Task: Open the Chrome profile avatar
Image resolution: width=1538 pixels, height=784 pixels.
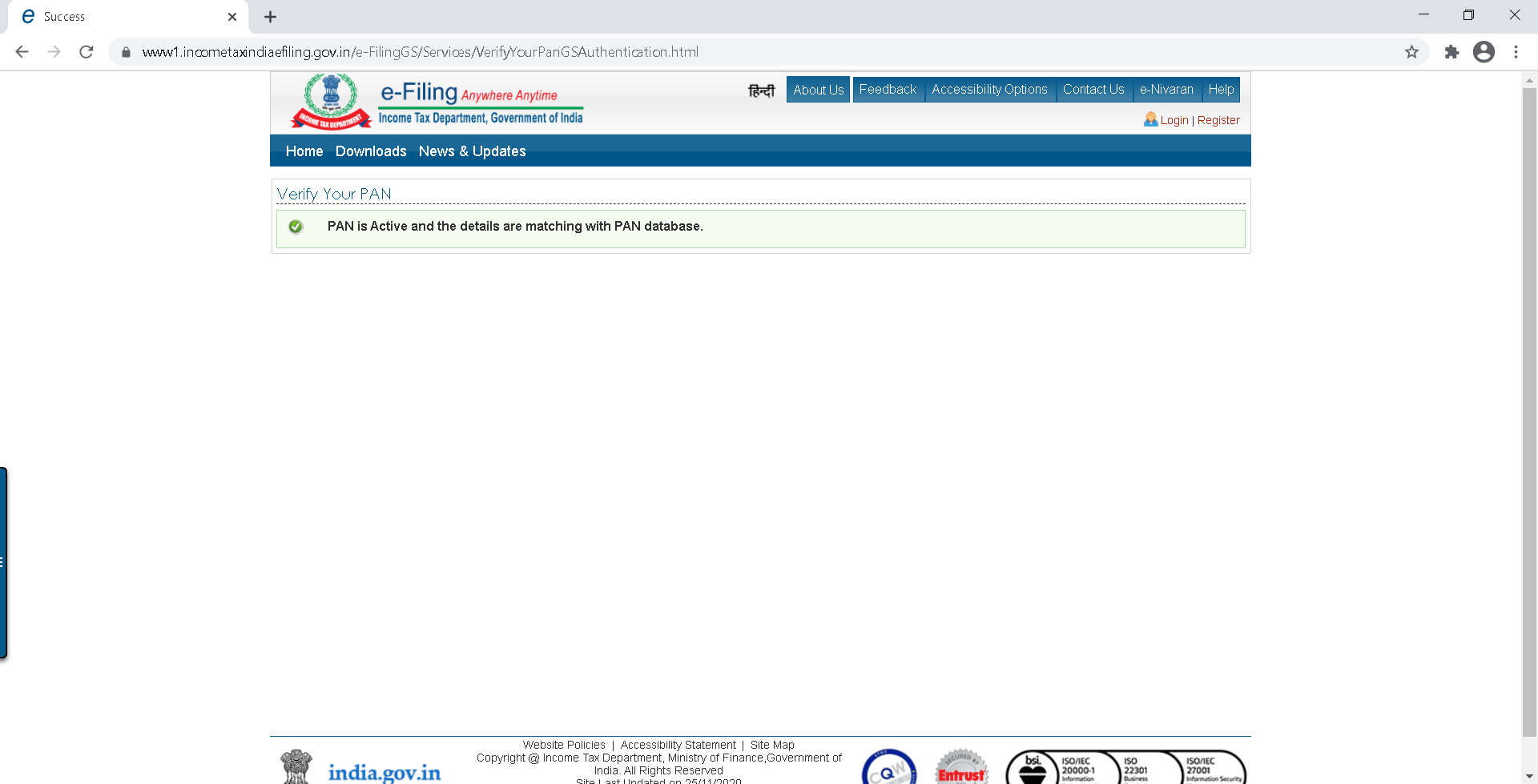Action: coord(1484,52)
